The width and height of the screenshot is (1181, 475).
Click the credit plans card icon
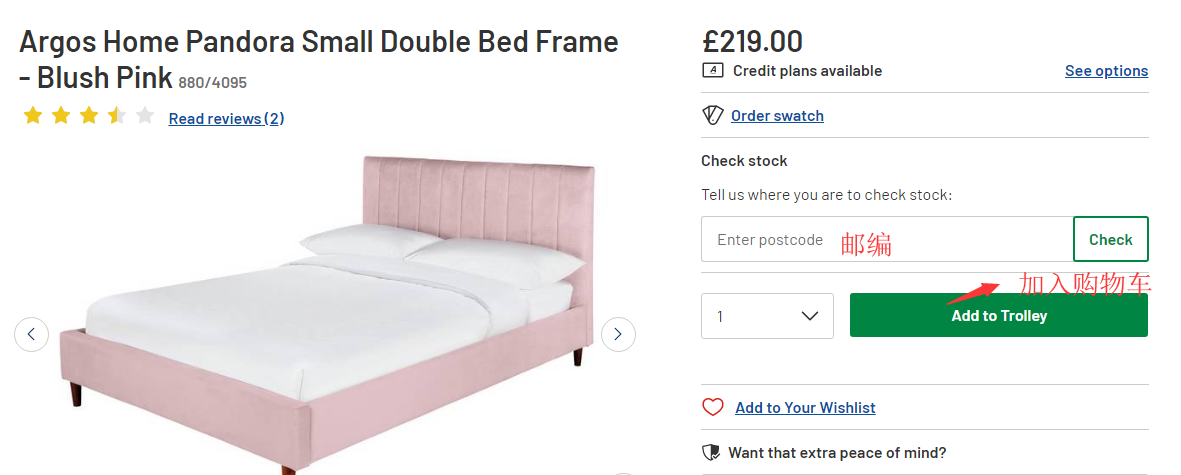click(x=712, y=70)
